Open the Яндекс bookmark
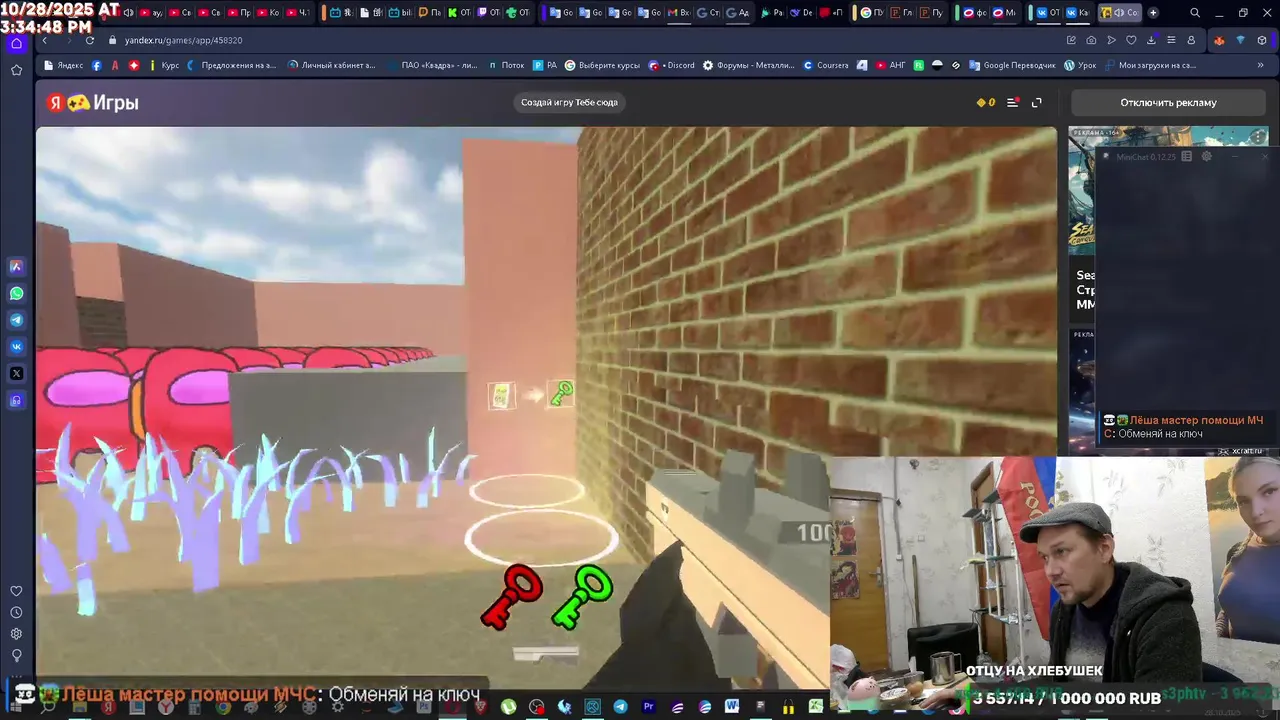 point(63,65)
